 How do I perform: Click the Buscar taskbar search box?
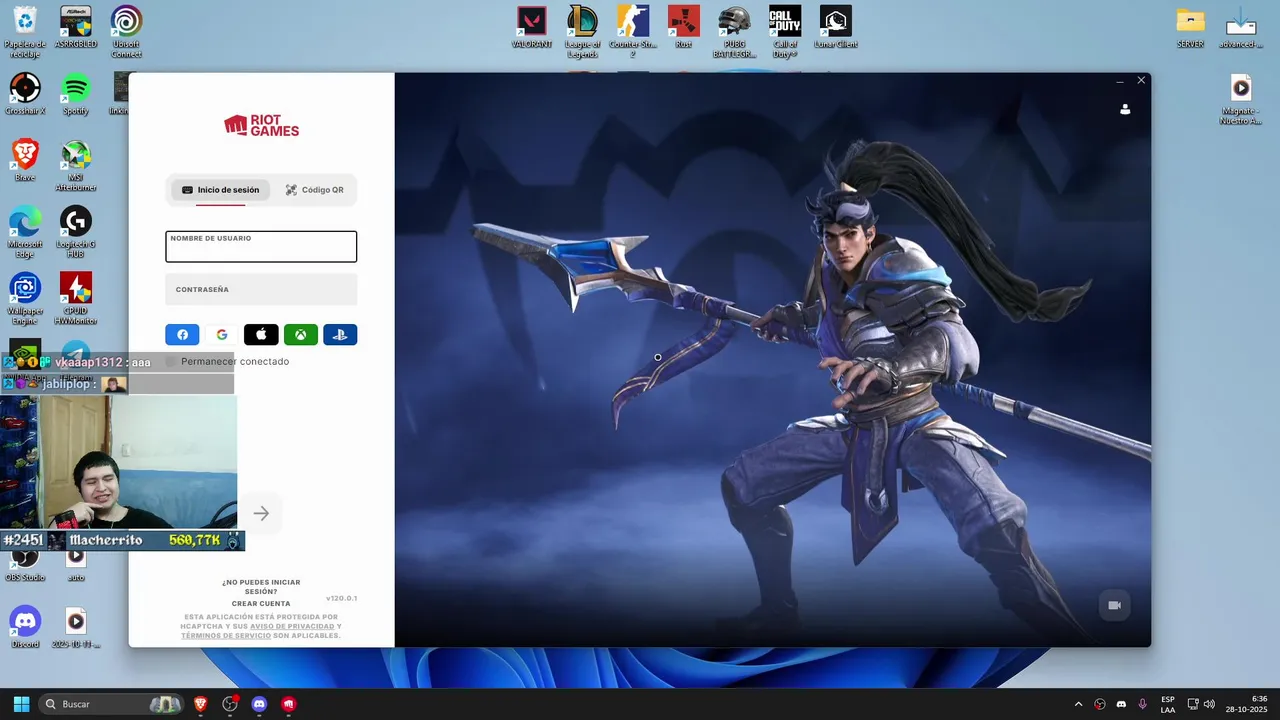tap(113, 704)
